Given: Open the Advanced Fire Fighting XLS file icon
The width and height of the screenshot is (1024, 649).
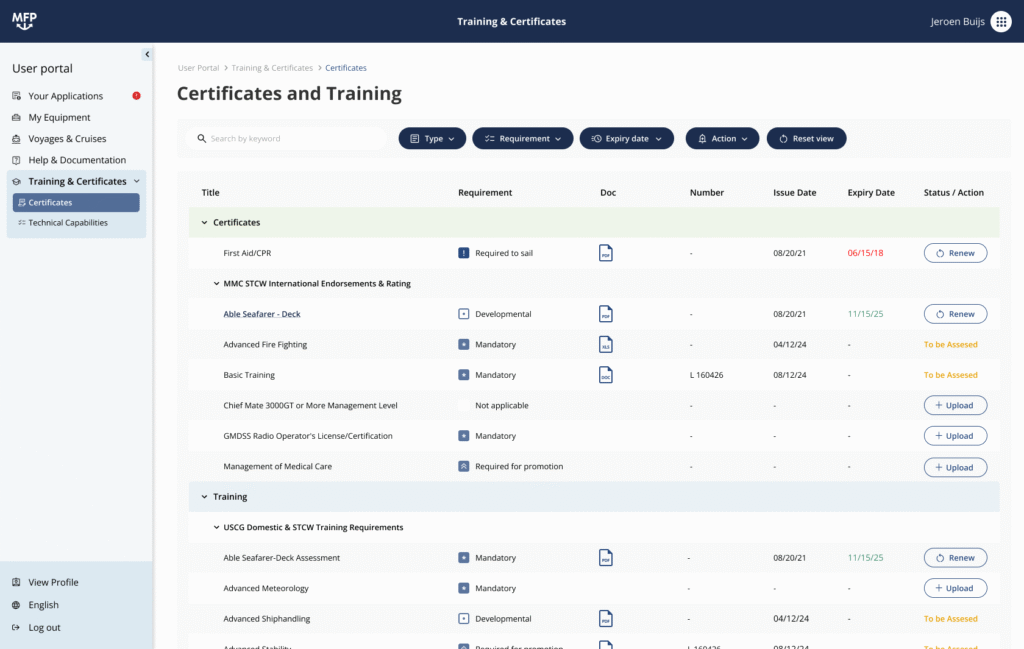Looking at the screenshot, I should click(x=606, y=344).
